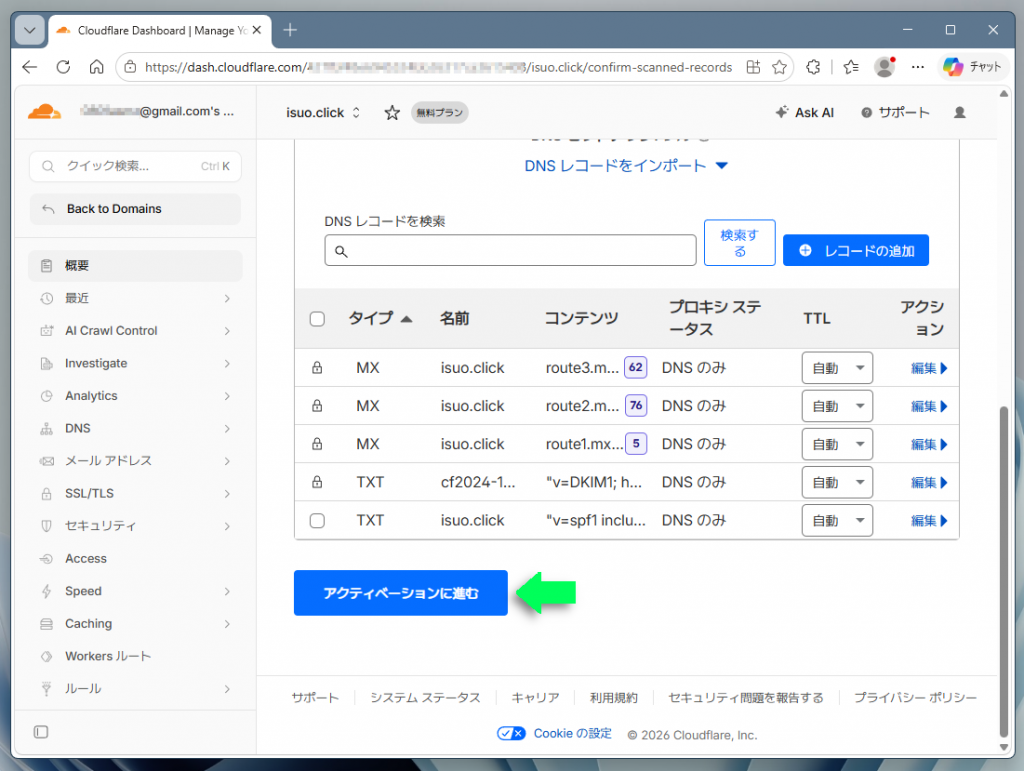Open TTL dropdown for route1 MX record
The image size is (1024, 771).
pyautogui.click(x=837, y=444)
